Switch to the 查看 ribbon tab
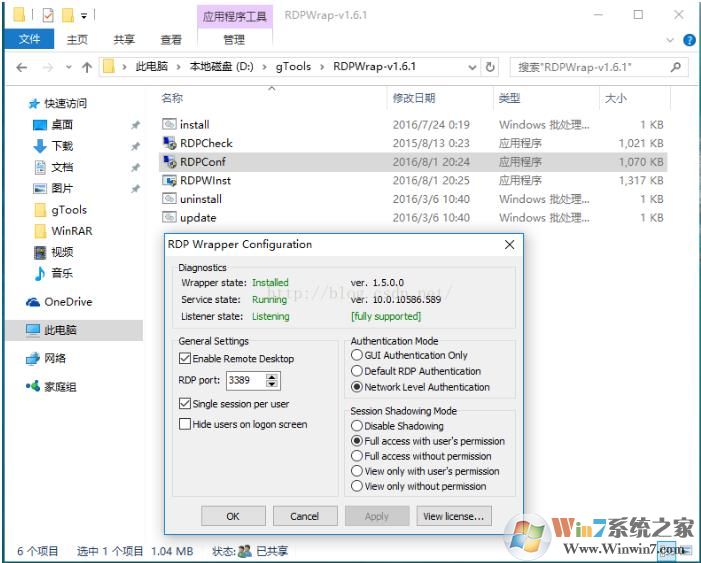Screen dimensions: 701x563 click(171, 40)
